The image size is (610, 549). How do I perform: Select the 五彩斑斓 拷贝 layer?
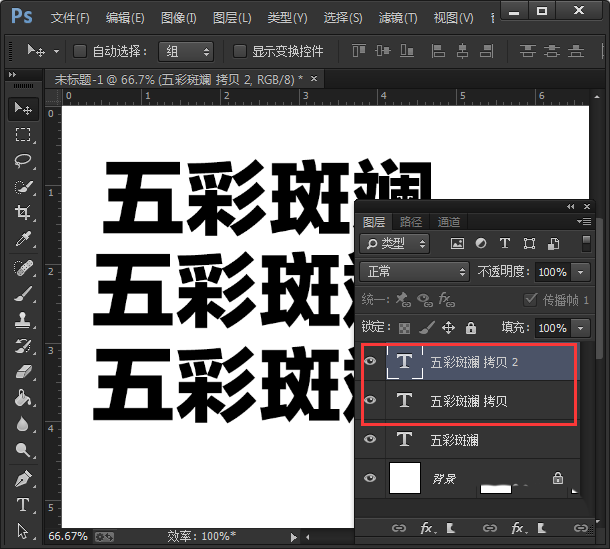(x=470, y=401)
